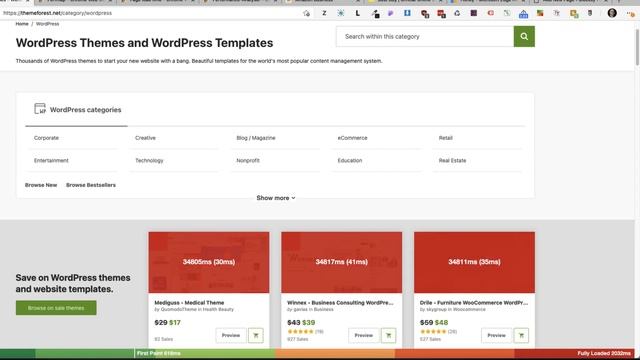Screen dimensions: 640x360
Task: Open the eCommerce category
Action: tap(352, 138)
